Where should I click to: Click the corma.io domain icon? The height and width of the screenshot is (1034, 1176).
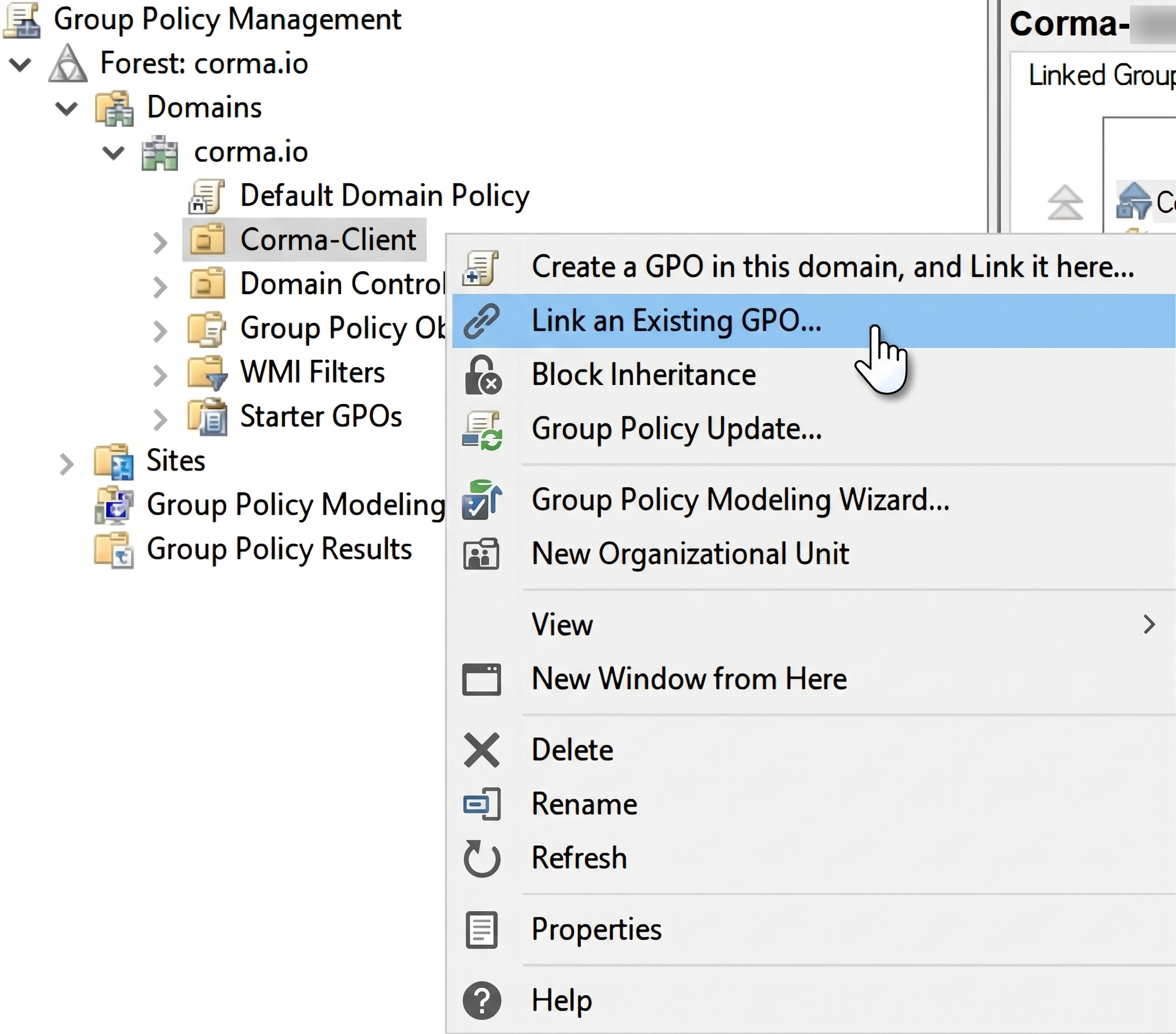point(160,152)
